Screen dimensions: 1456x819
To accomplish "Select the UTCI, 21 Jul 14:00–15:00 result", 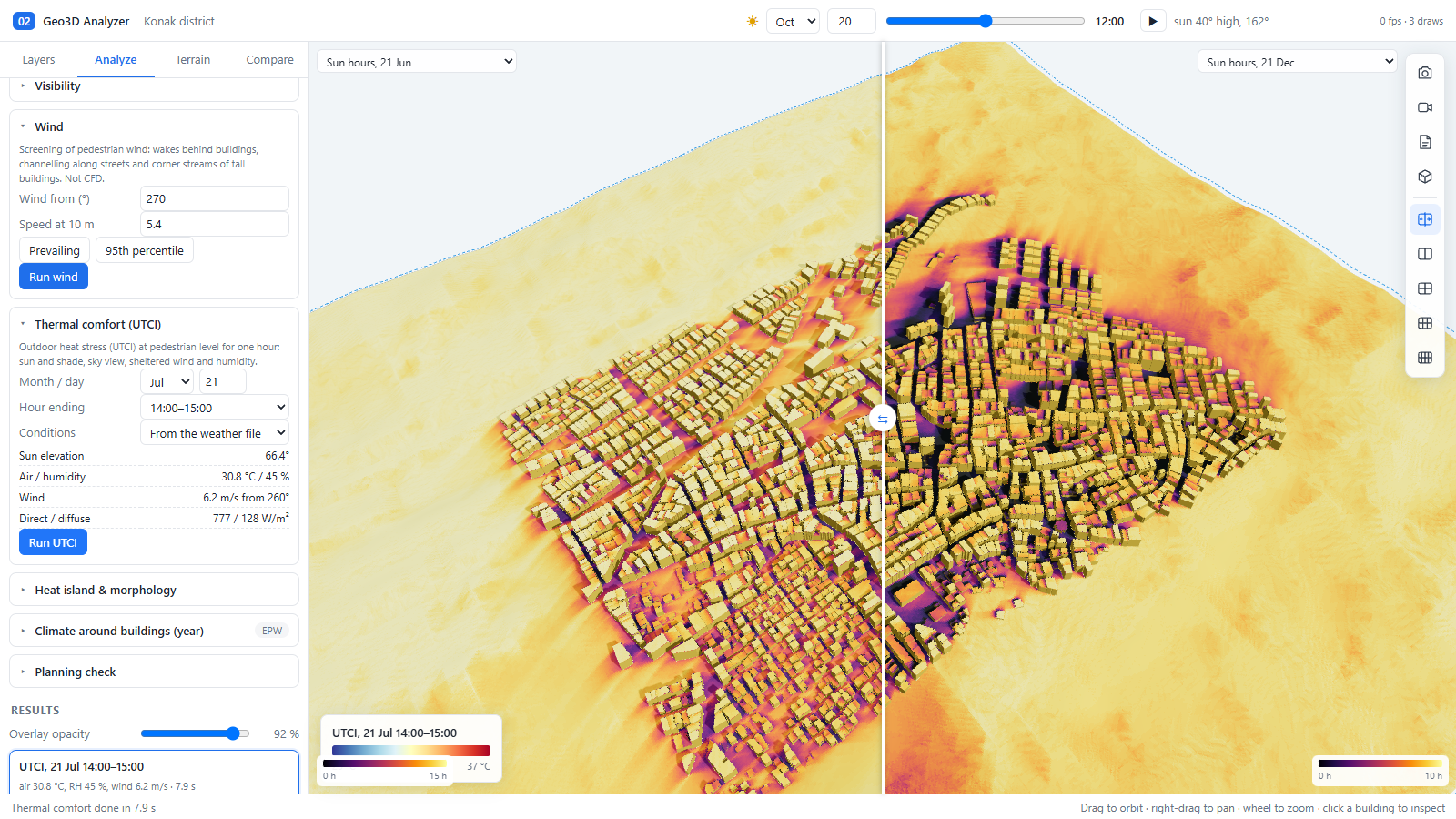I will click(x=154, y=773).
